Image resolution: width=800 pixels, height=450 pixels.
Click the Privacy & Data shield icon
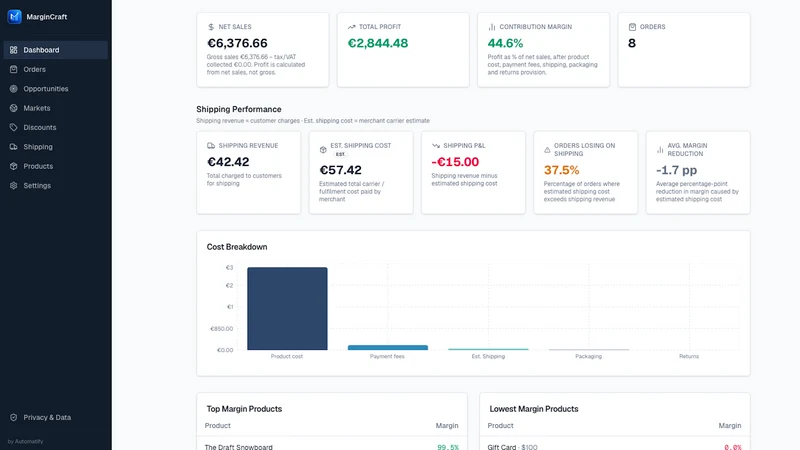pyautogui.click(x=14, y=417)
